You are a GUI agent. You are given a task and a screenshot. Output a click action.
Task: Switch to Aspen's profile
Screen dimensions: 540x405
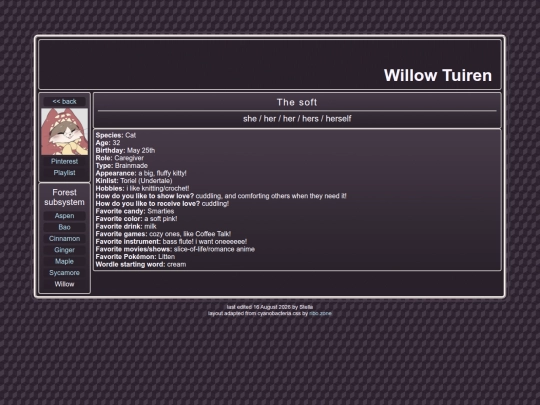(64, 216)
